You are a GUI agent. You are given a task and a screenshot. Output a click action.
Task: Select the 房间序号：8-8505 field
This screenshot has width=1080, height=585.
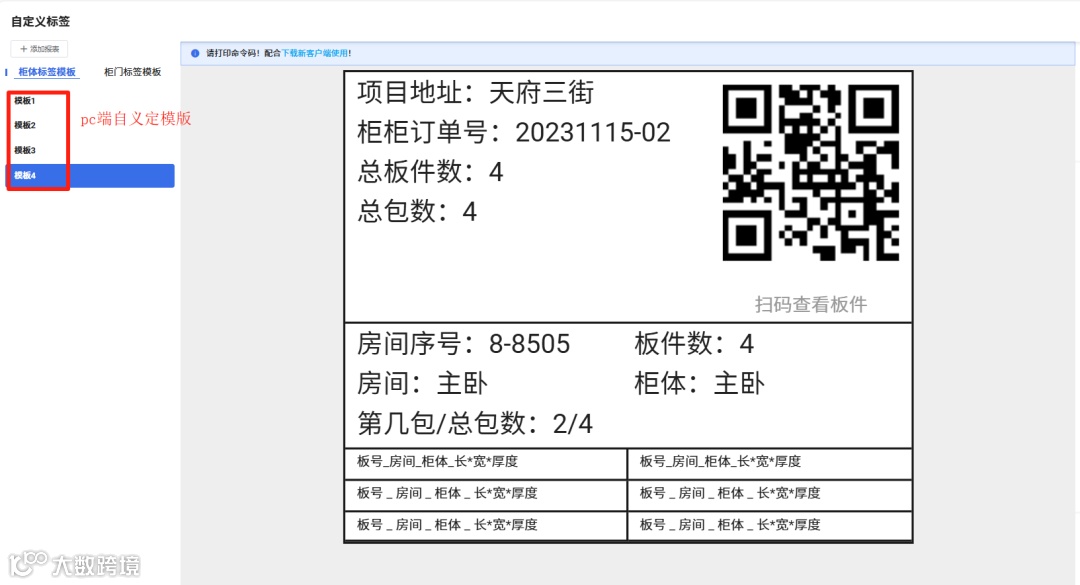click(x=464, y=344)
